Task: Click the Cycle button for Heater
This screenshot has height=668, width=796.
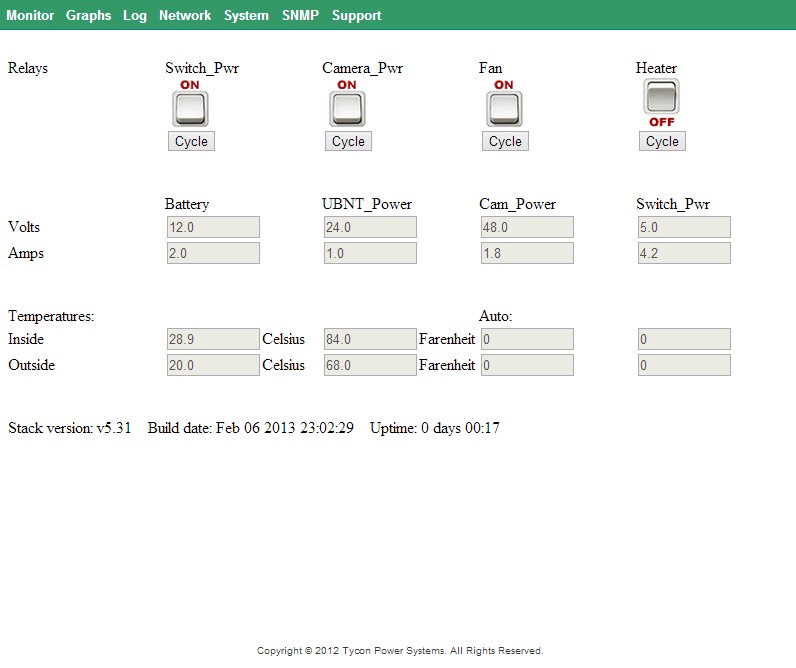Action: coord(662,142)
